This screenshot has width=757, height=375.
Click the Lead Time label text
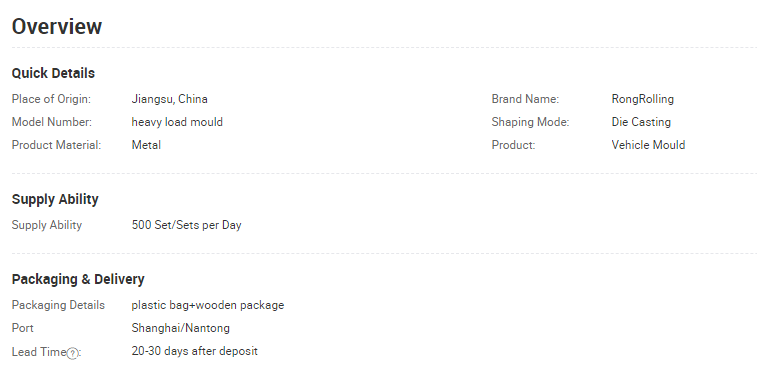coord(39,352)
